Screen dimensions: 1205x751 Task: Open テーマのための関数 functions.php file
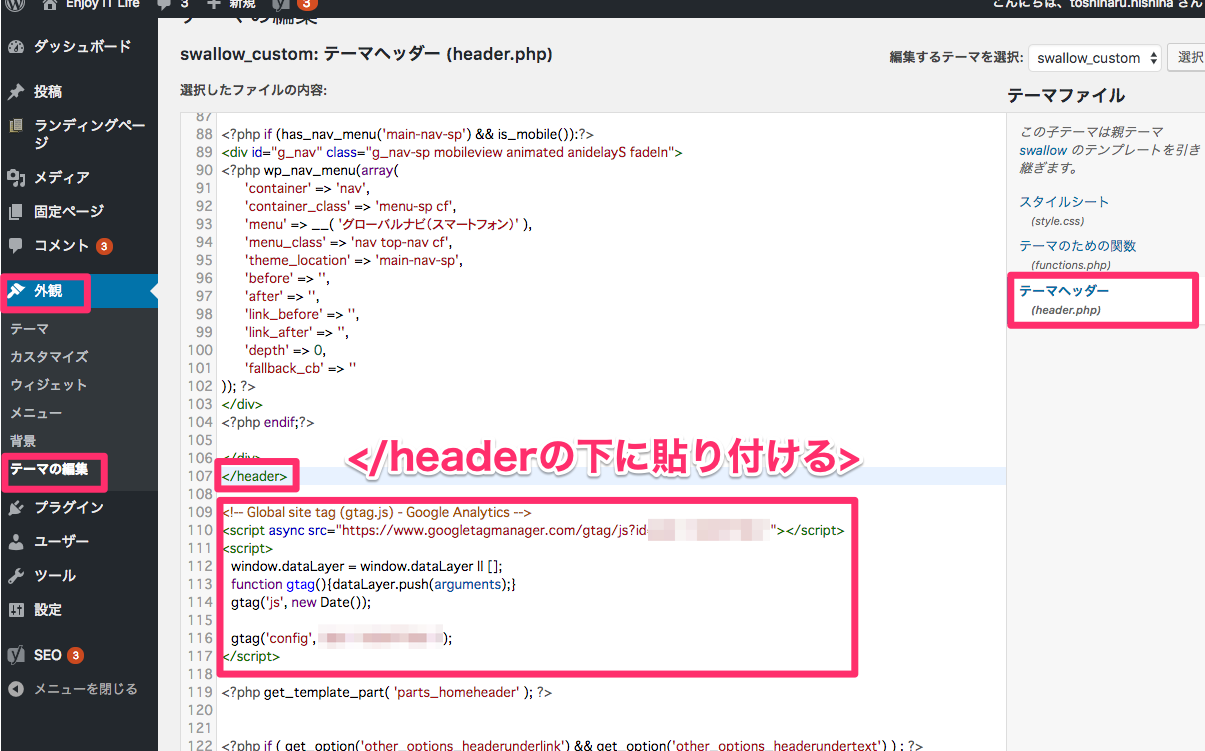1077,246
